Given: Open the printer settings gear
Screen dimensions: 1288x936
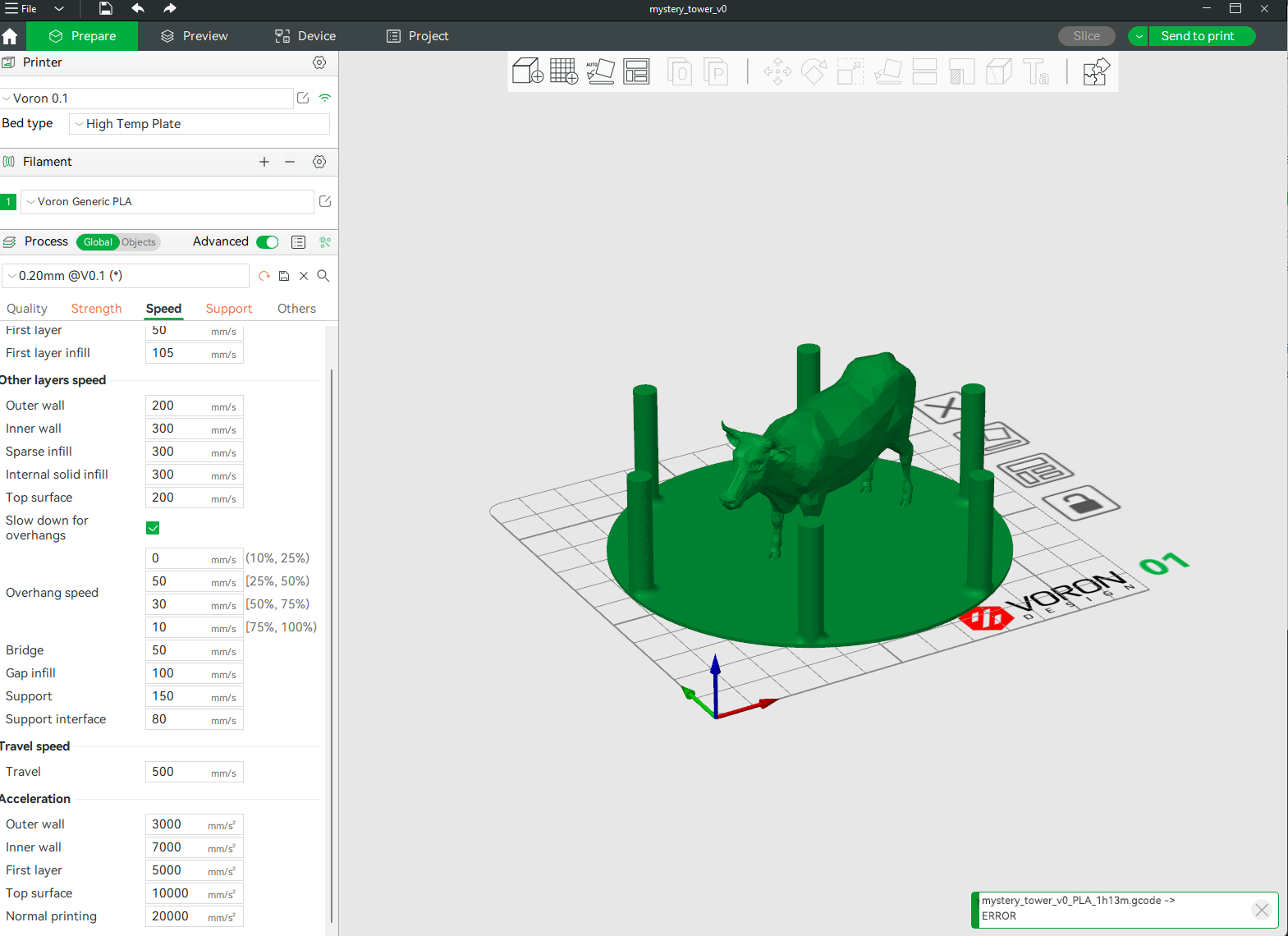Looking at the screenshot, I should (x=319, y=62).
